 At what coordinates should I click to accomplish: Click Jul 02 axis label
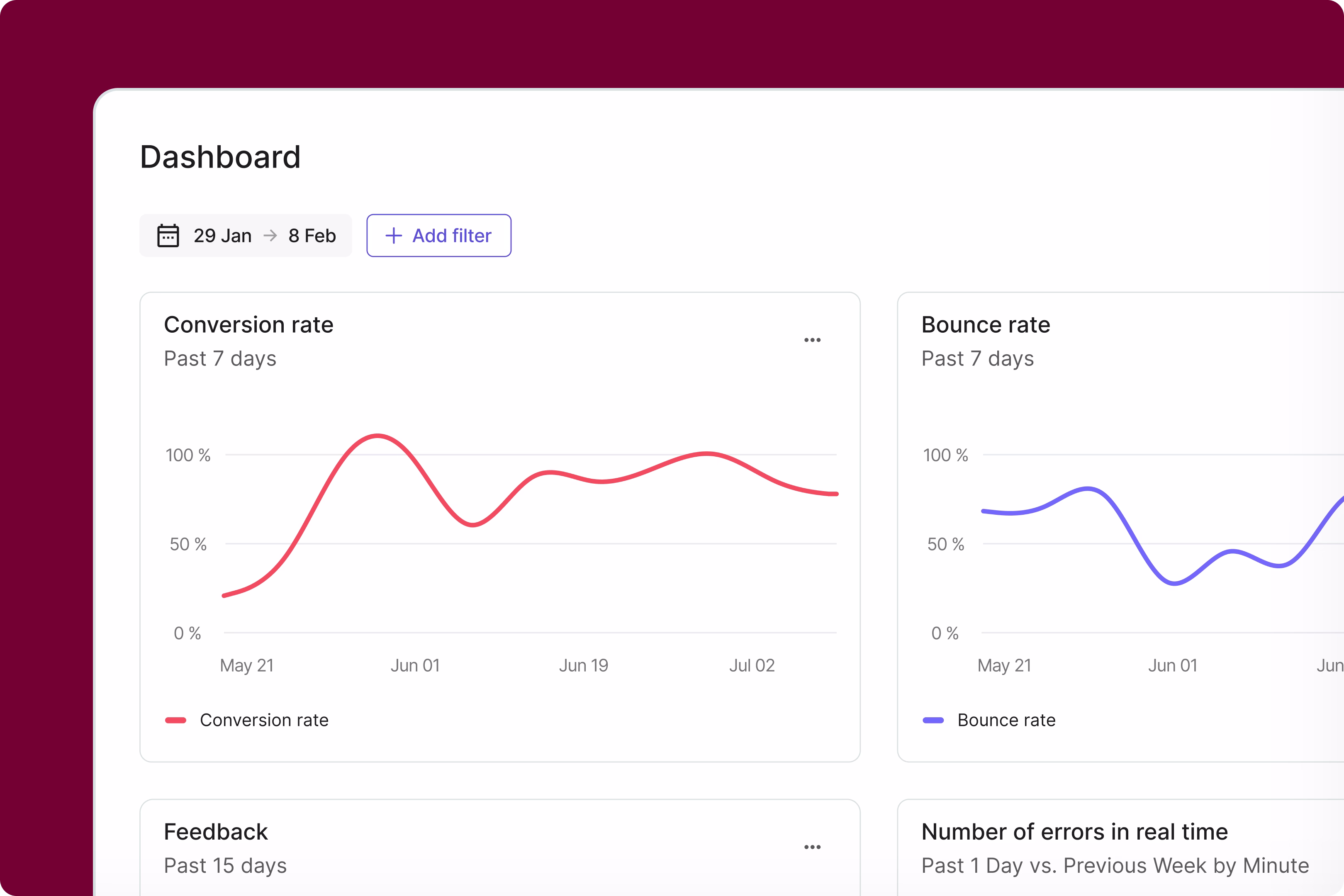point(752,666)
